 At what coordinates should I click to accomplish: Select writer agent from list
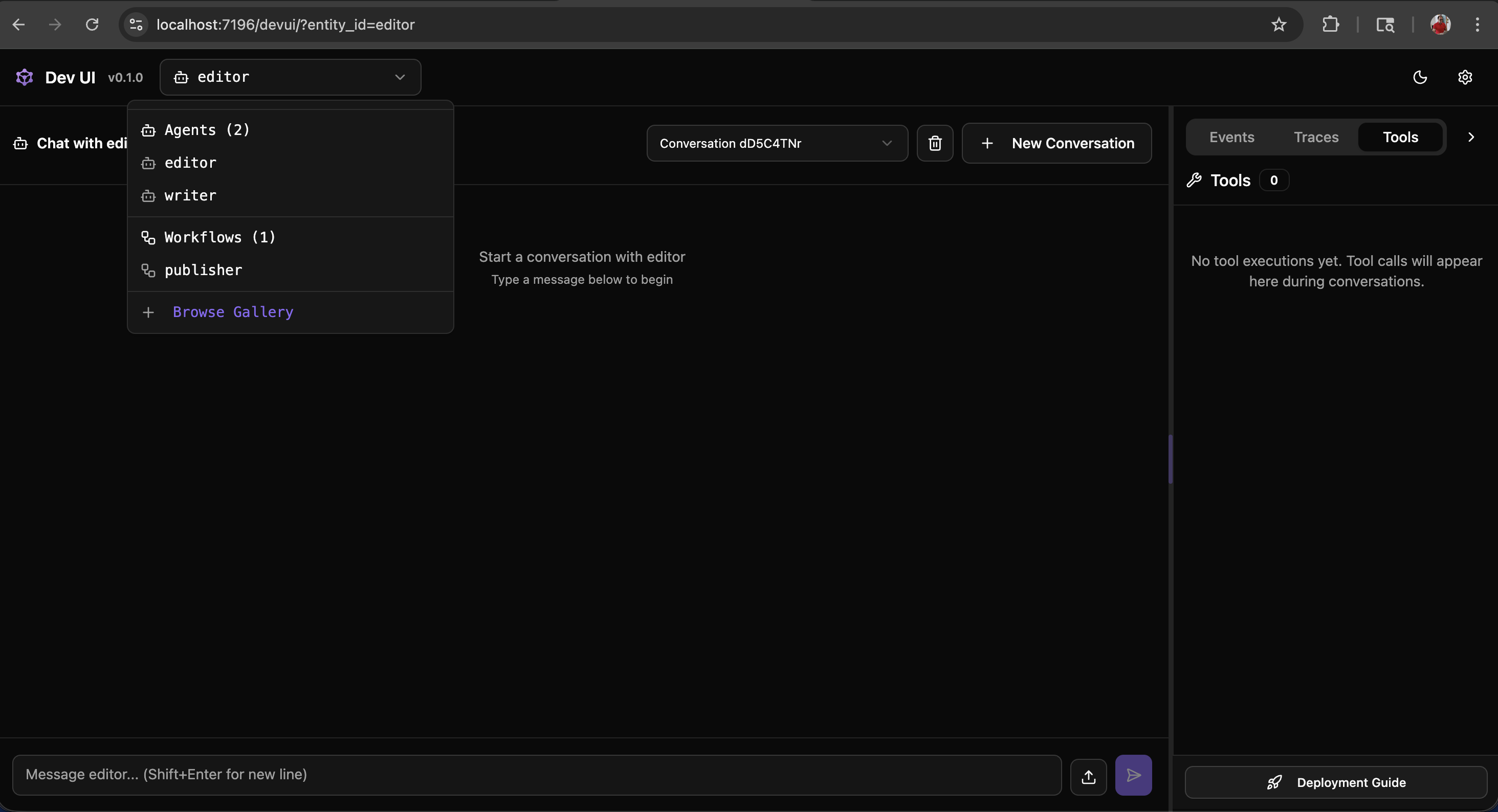(190, 196)
